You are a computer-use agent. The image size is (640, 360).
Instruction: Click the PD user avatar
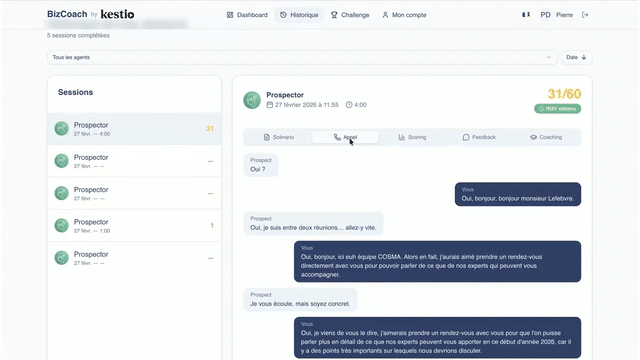(545, 15)
